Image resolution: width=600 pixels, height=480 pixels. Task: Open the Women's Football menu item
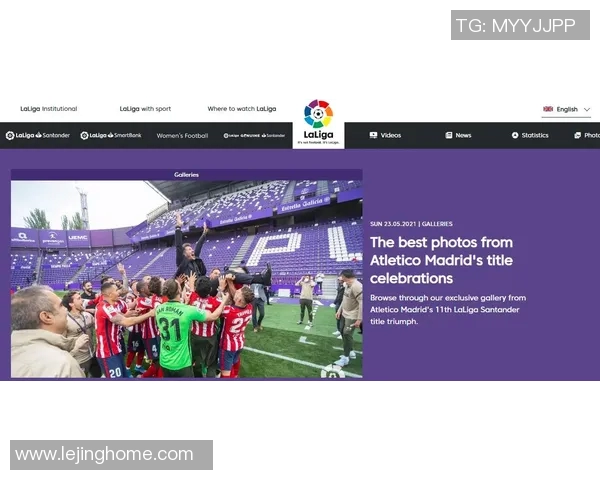pyautogui.click(x=182, y=136)
